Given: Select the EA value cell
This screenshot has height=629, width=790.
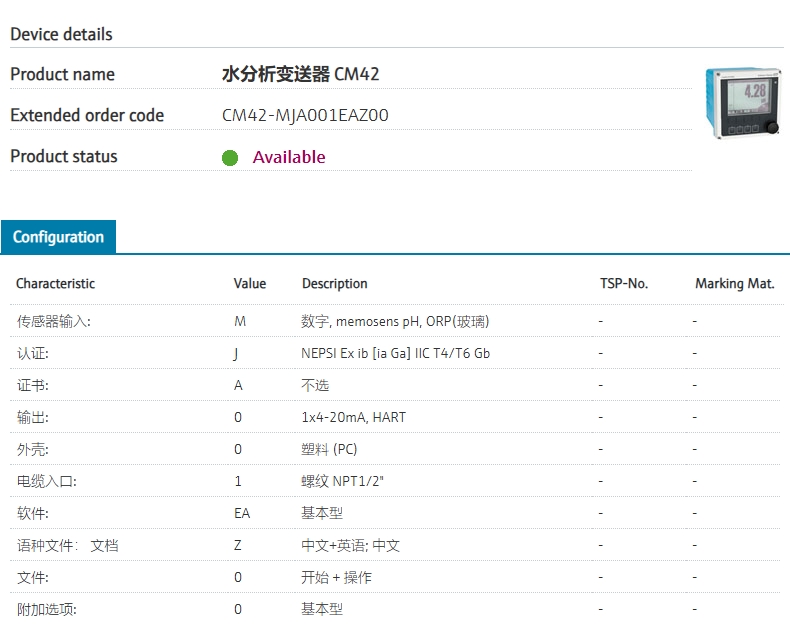Looking at the screenshot, I should click(242, 513).
